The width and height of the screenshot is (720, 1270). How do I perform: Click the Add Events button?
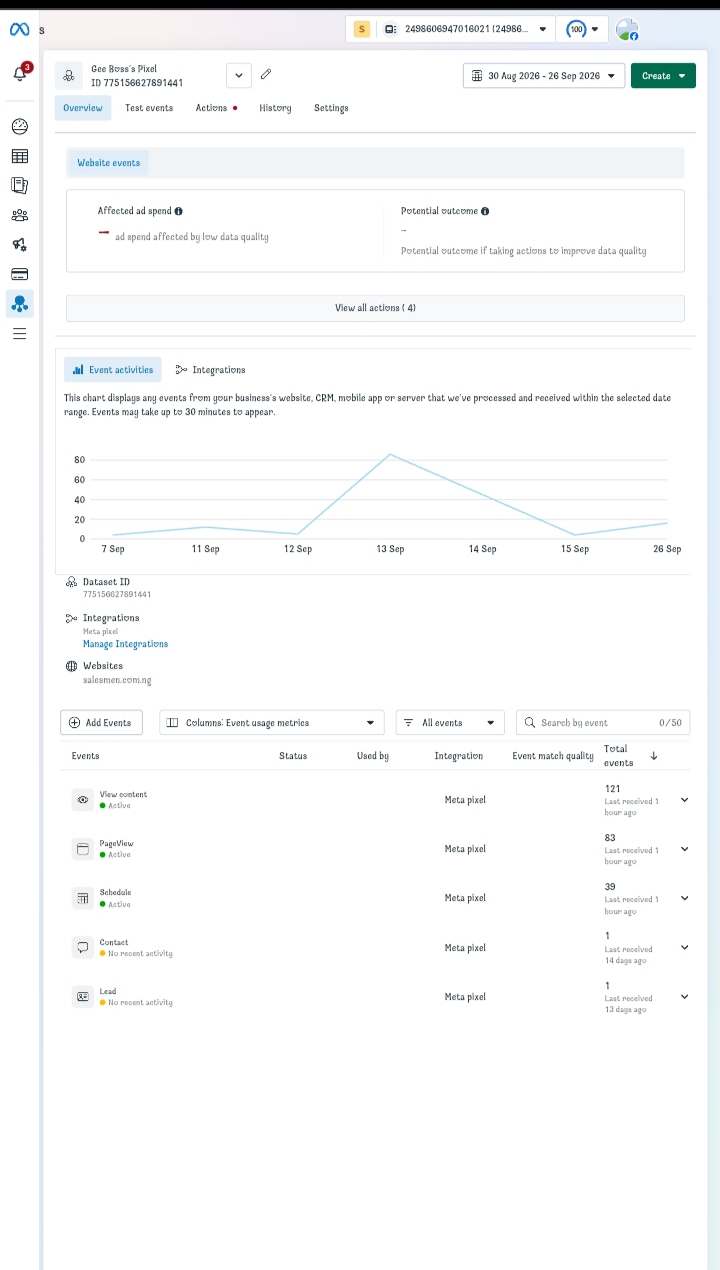[102, 722]
